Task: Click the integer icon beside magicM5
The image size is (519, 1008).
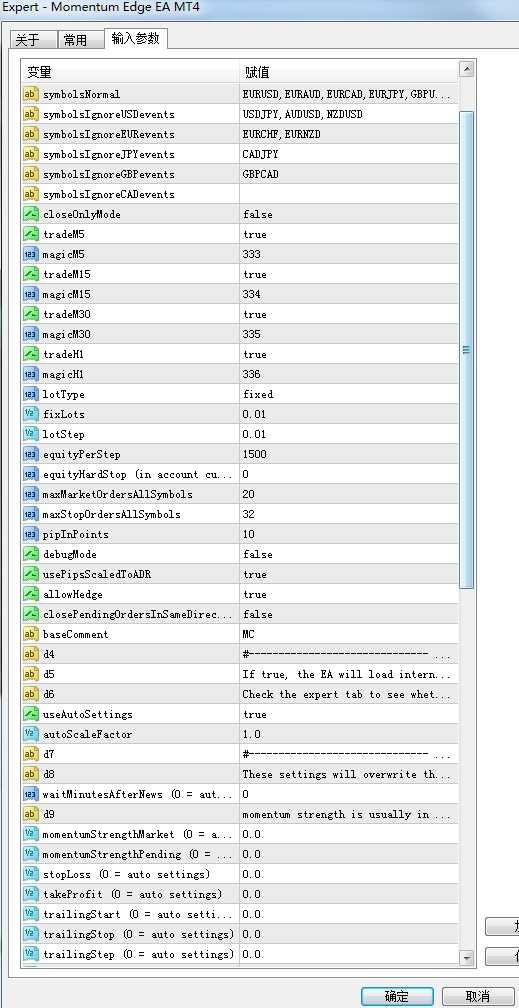Action: 31,254
